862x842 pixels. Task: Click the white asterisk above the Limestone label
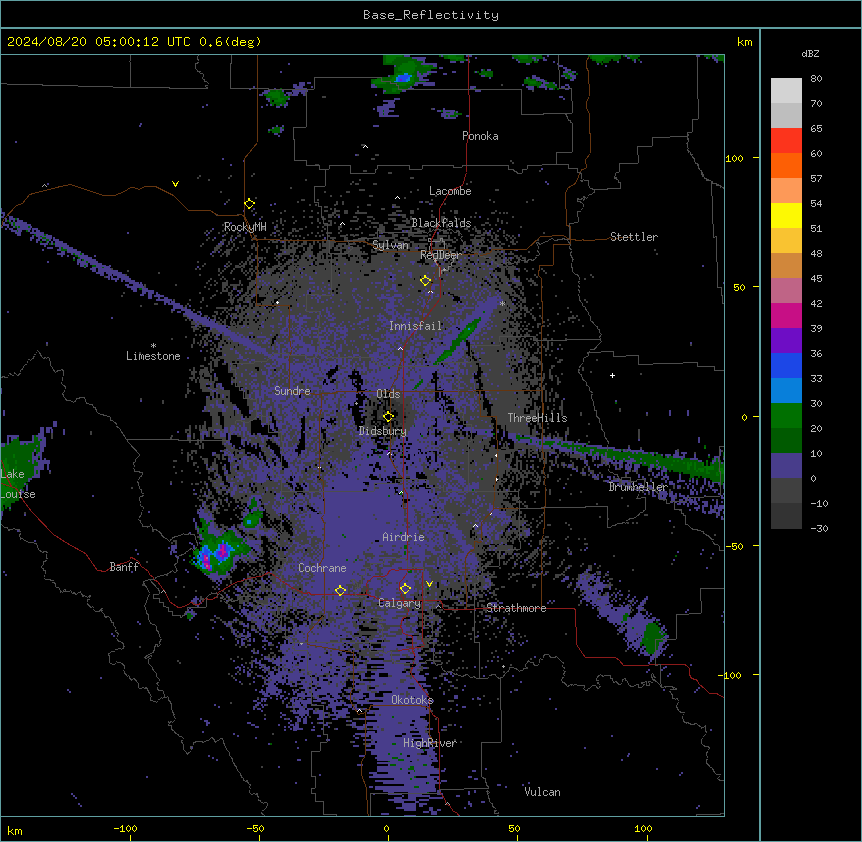click(x=153, y=346)
